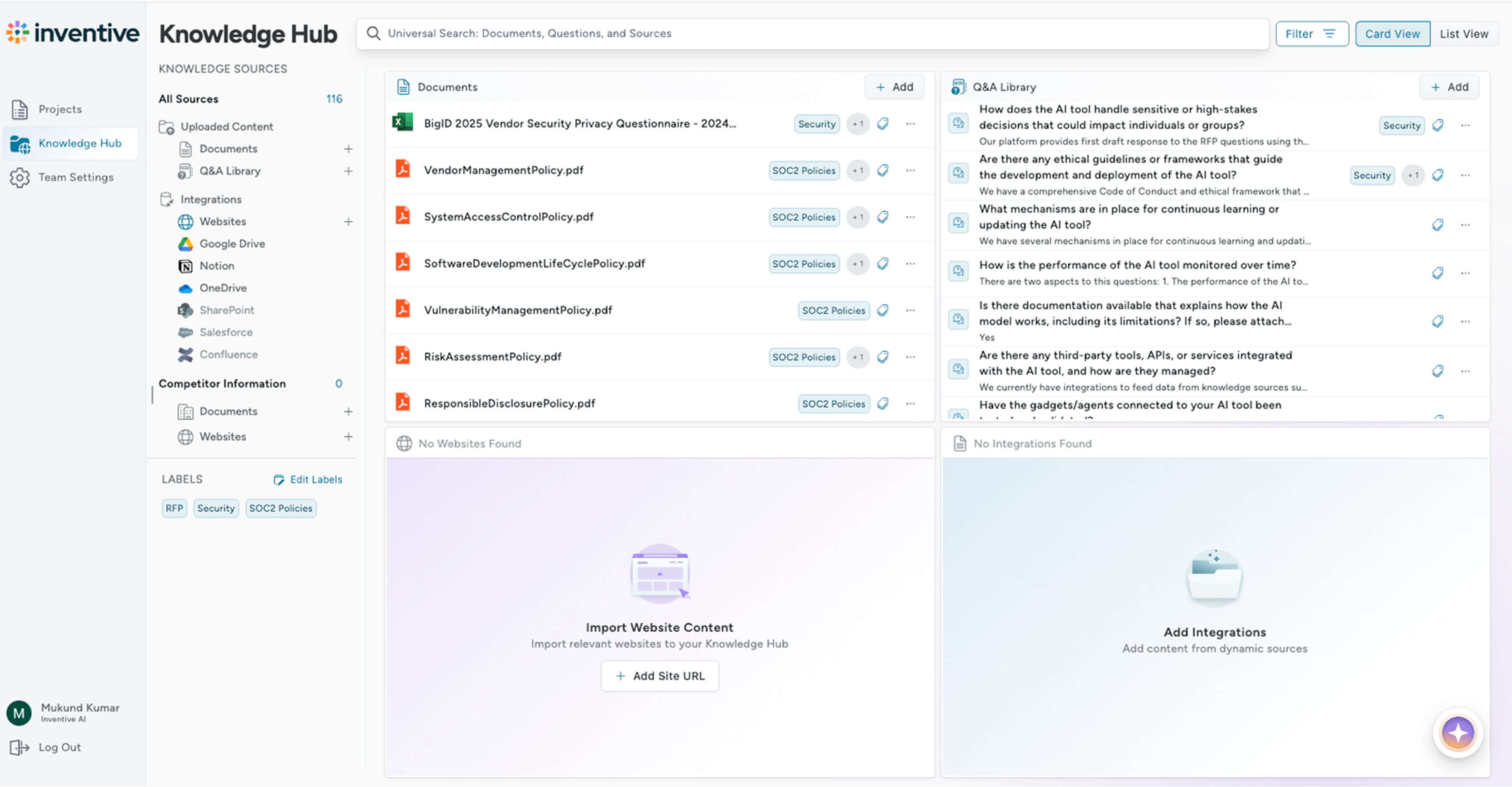
Task: Toggle the Security label filter chip
Action: click(215, 508)
